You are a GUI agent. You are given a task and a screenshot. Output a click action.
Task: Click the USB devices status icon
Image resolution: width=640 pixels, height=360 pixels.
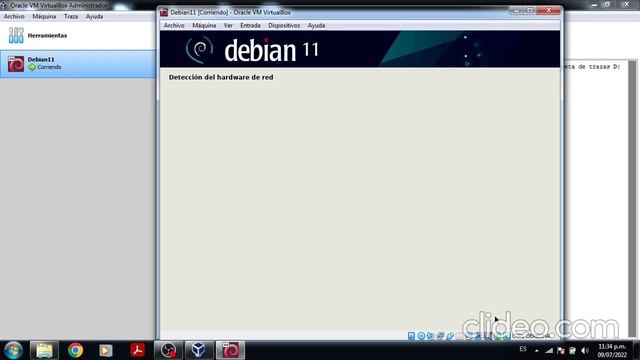450,336
